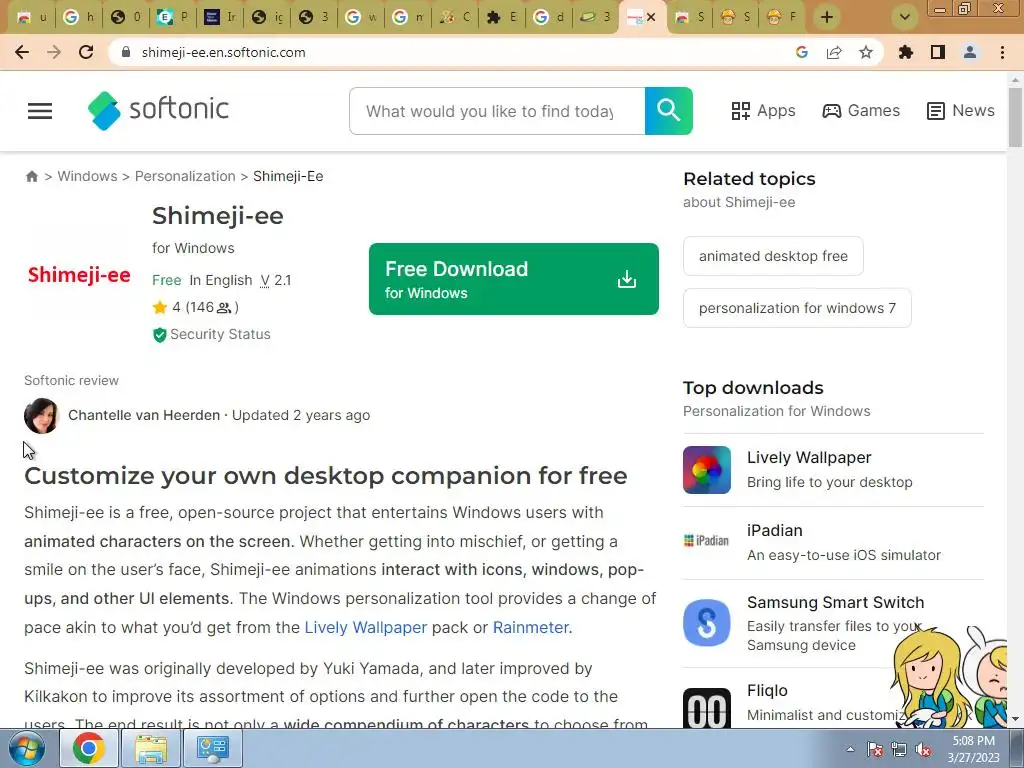Image resolution: width=1024 pixels, height=768 pixels.
Task: Click the address bar URL
Action: (x=223, y=52)
